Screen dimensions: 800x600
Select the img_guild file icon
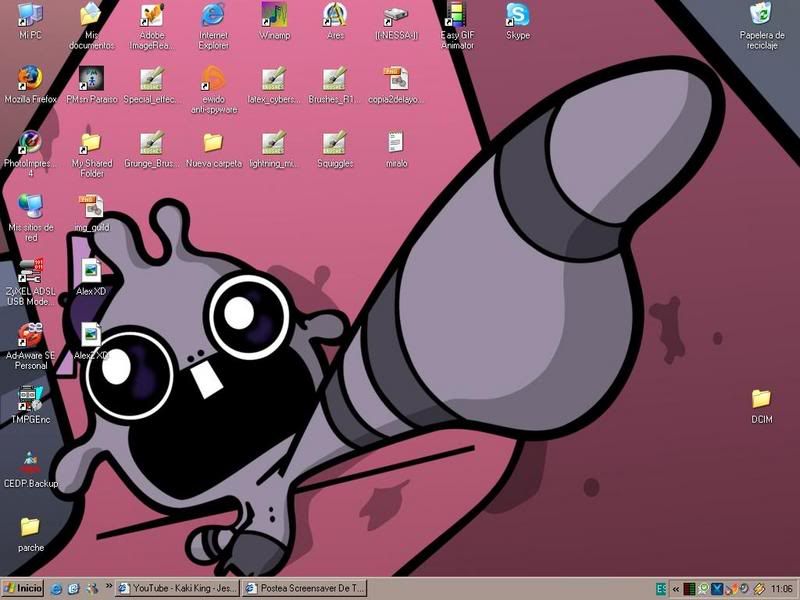91,213
